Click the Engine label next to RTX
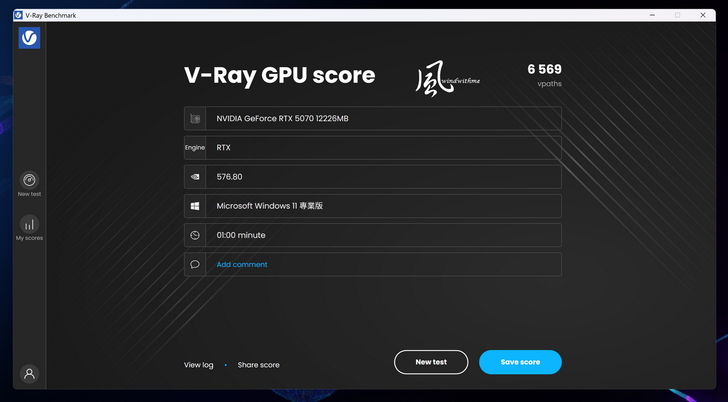728x402 pixels. click(195, 148)
